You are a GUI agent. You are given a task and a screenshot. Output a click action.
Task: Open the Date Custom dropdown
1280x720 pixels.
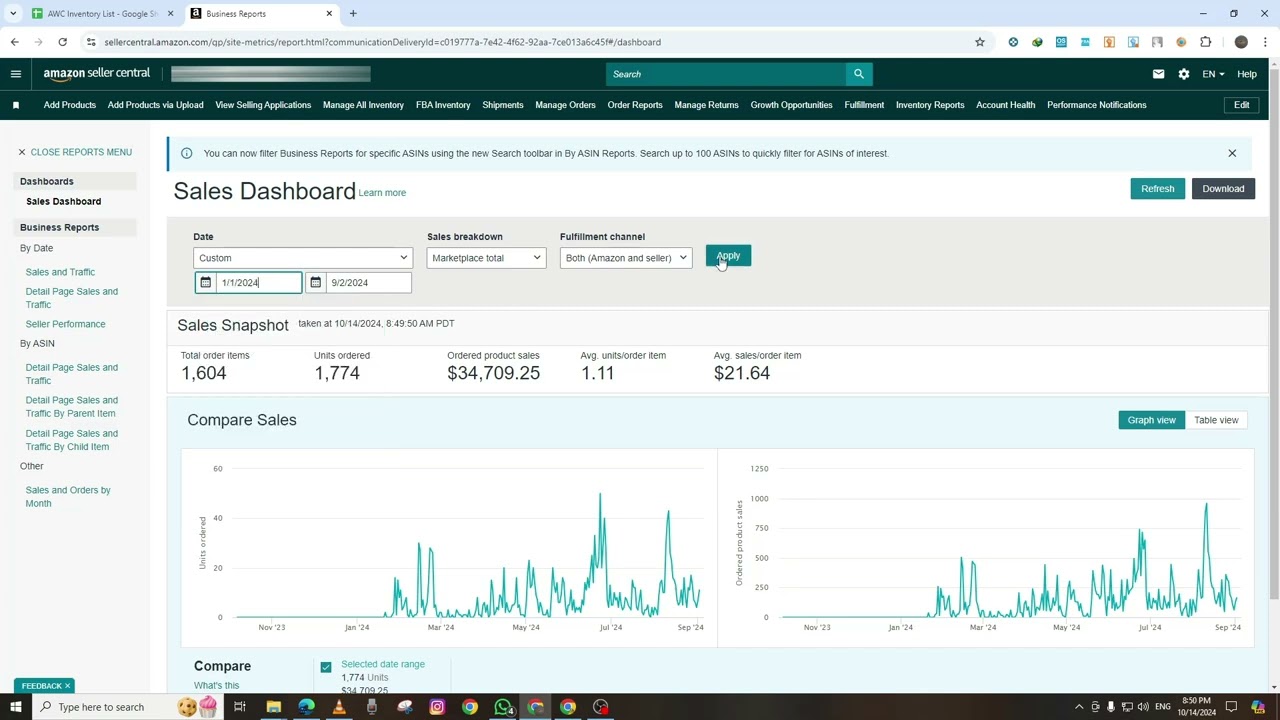(302, 258)
